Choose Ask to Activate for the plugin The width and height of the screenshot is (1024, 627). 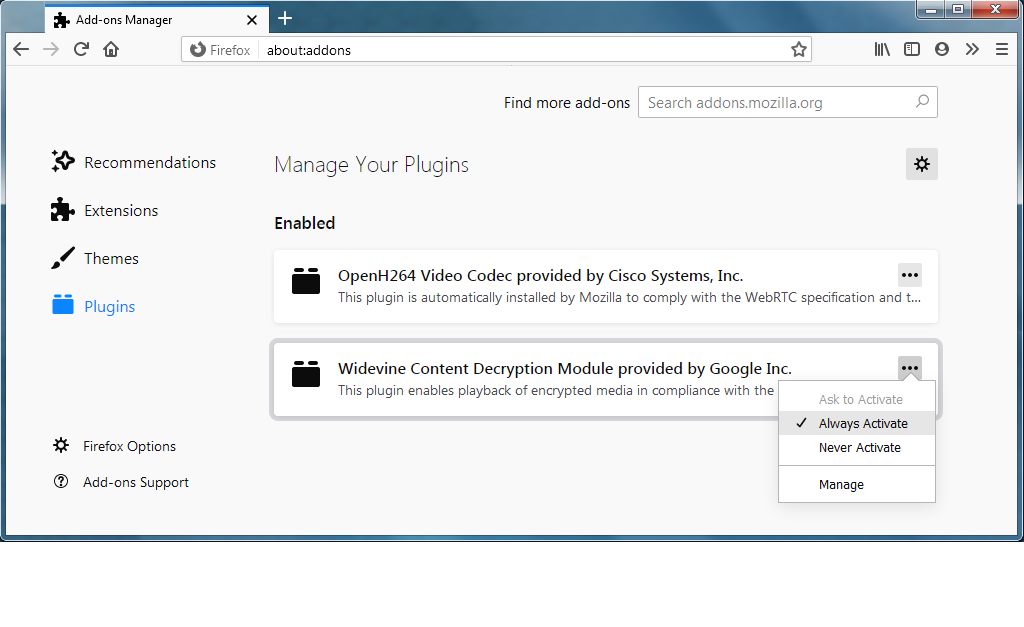(858, 398)
